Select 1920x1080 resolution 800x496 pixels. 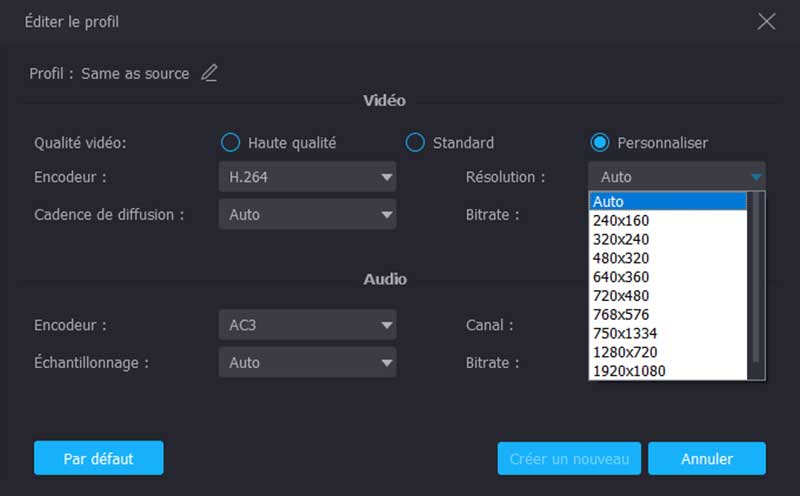[668, 371]
